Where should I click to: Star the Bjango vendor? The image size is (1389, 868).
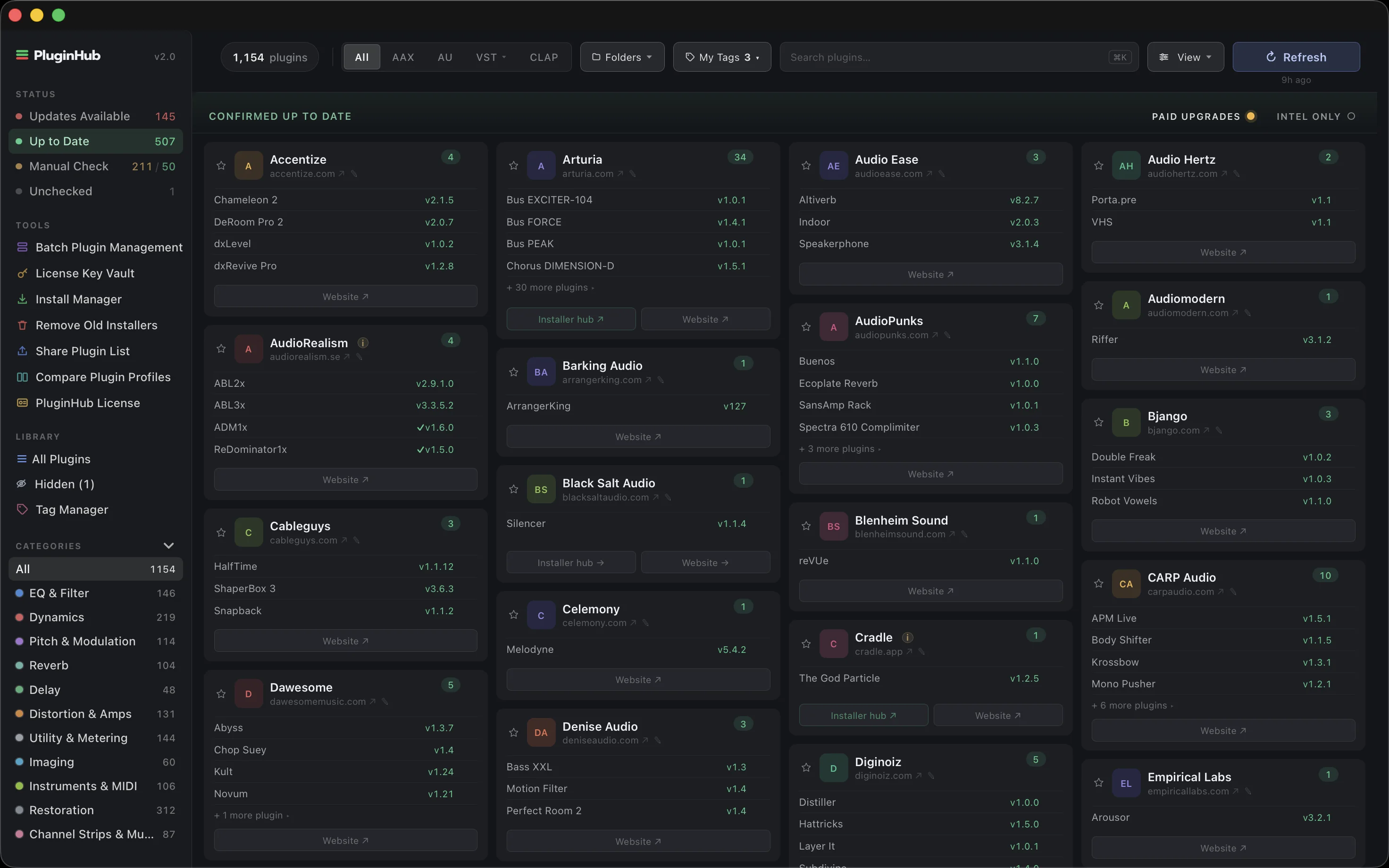click(x=1098, y=423)
